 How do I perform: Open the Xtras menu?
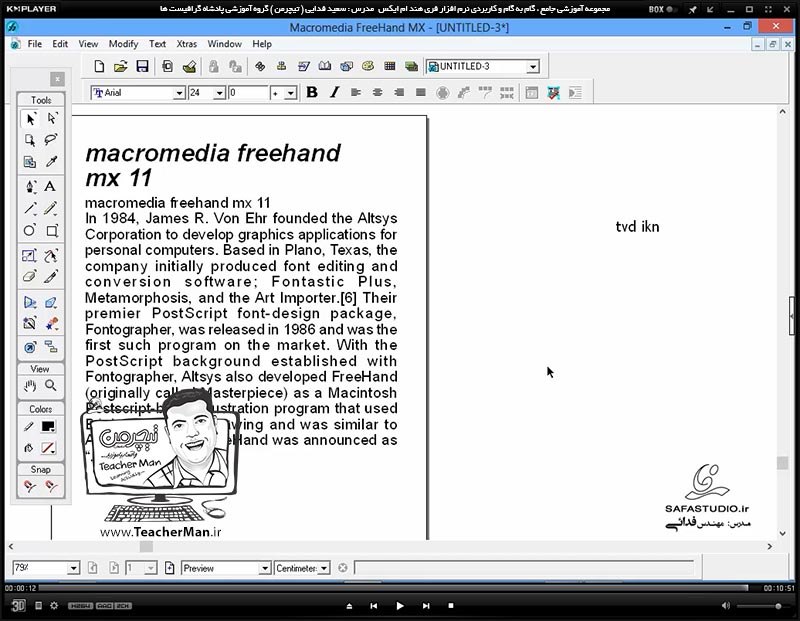pyautogui.click(x=187, y=44)
